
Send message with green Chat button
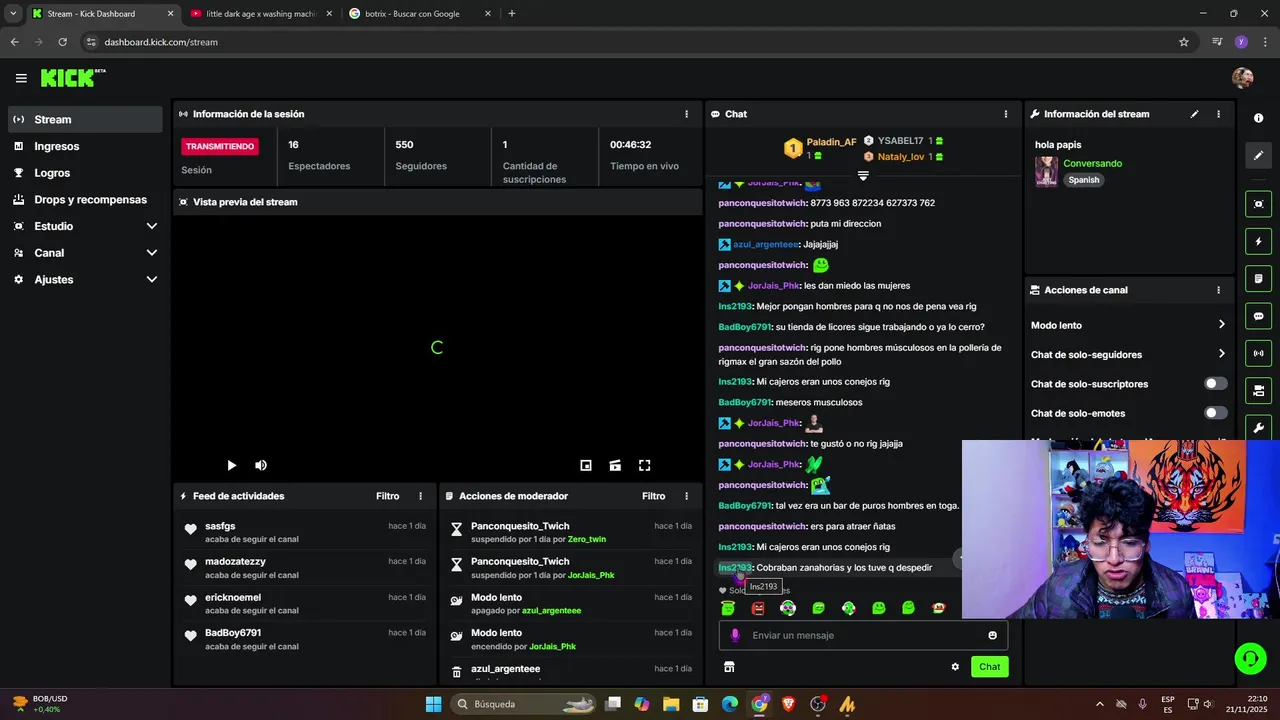(989, 667)
